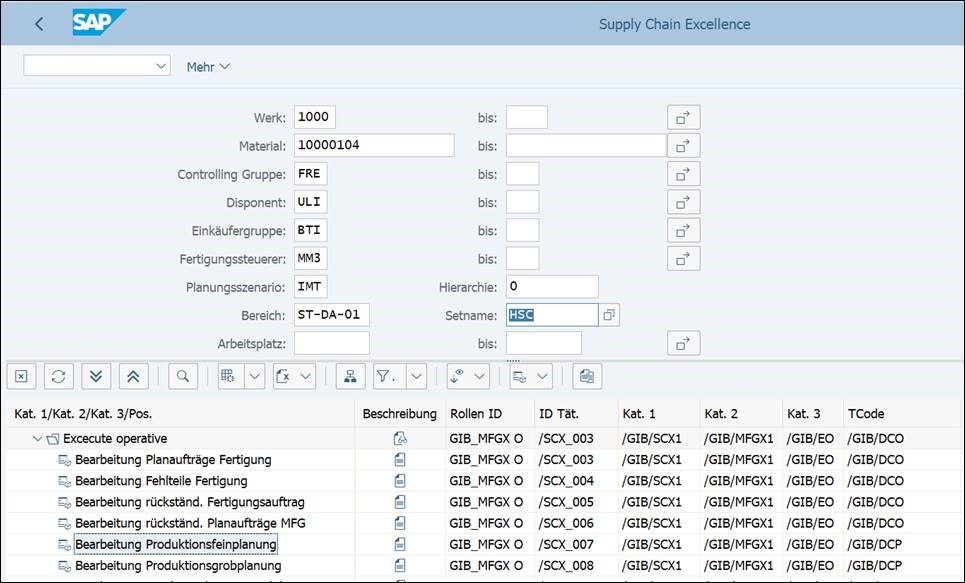The width and height of the screenshot is (965, 583).
Task: Click the refresh icon in the toolbar
Action: pos(59,376)
